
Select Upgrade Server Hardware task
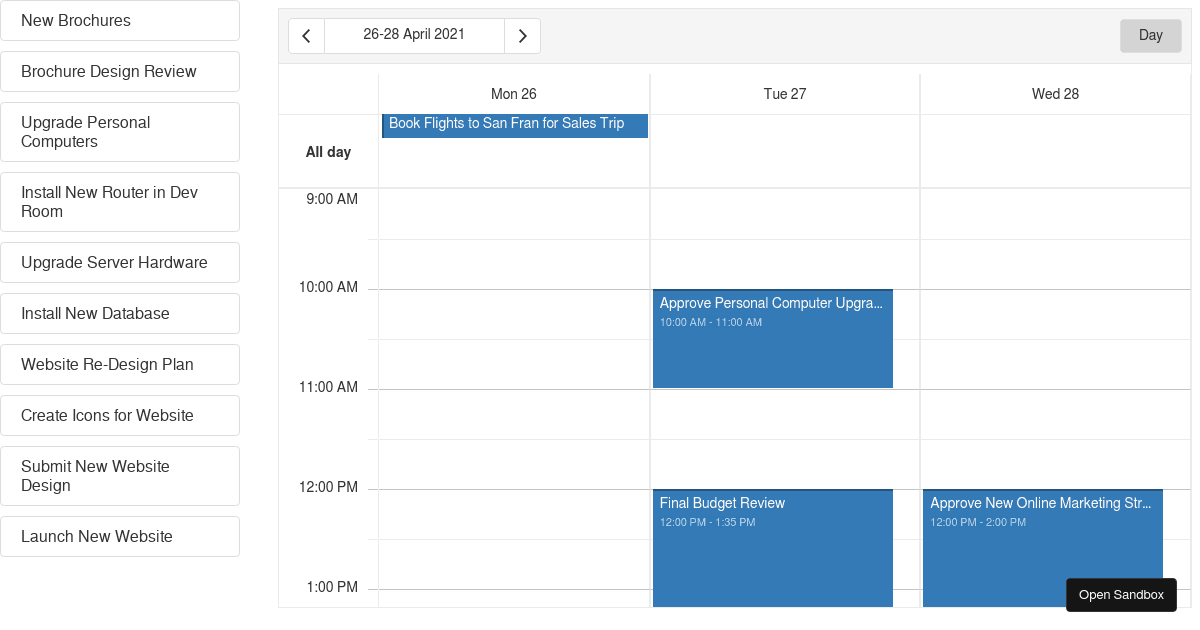[120, 263]
